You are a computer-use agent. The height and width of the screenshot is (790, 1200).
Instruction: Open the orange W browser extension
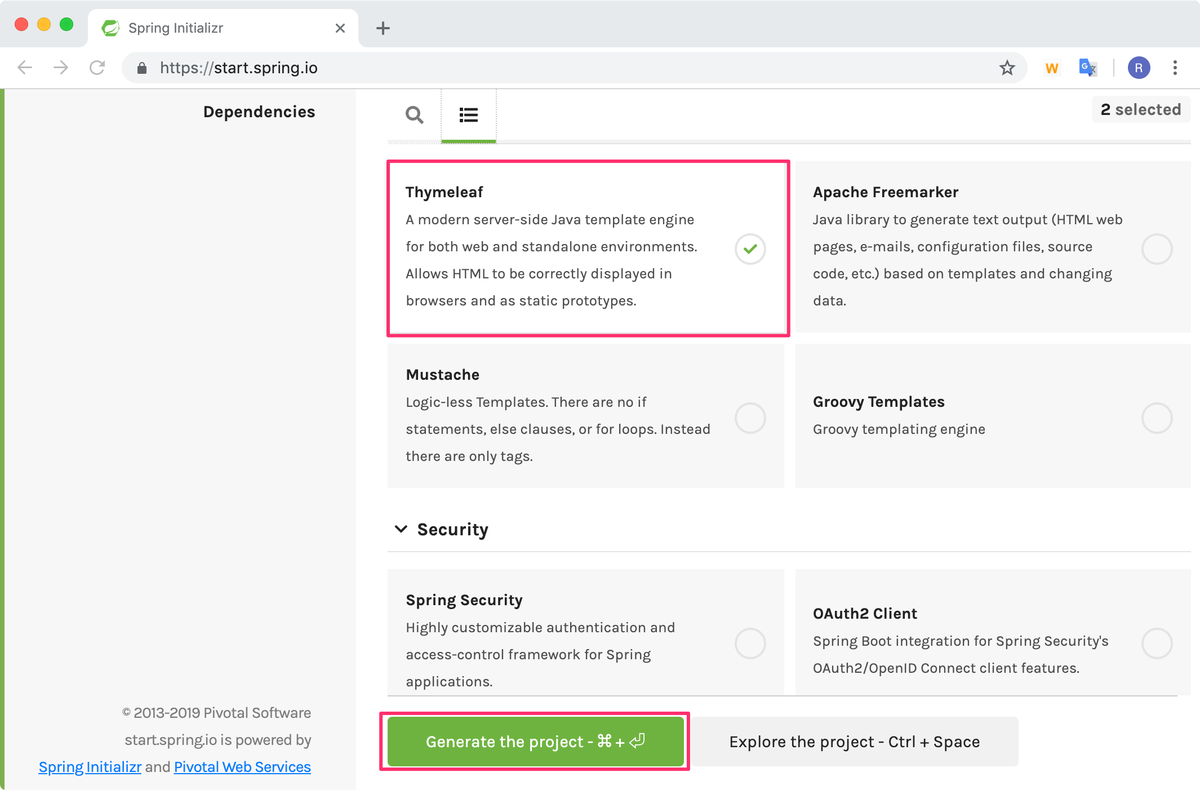(1051, 68)
